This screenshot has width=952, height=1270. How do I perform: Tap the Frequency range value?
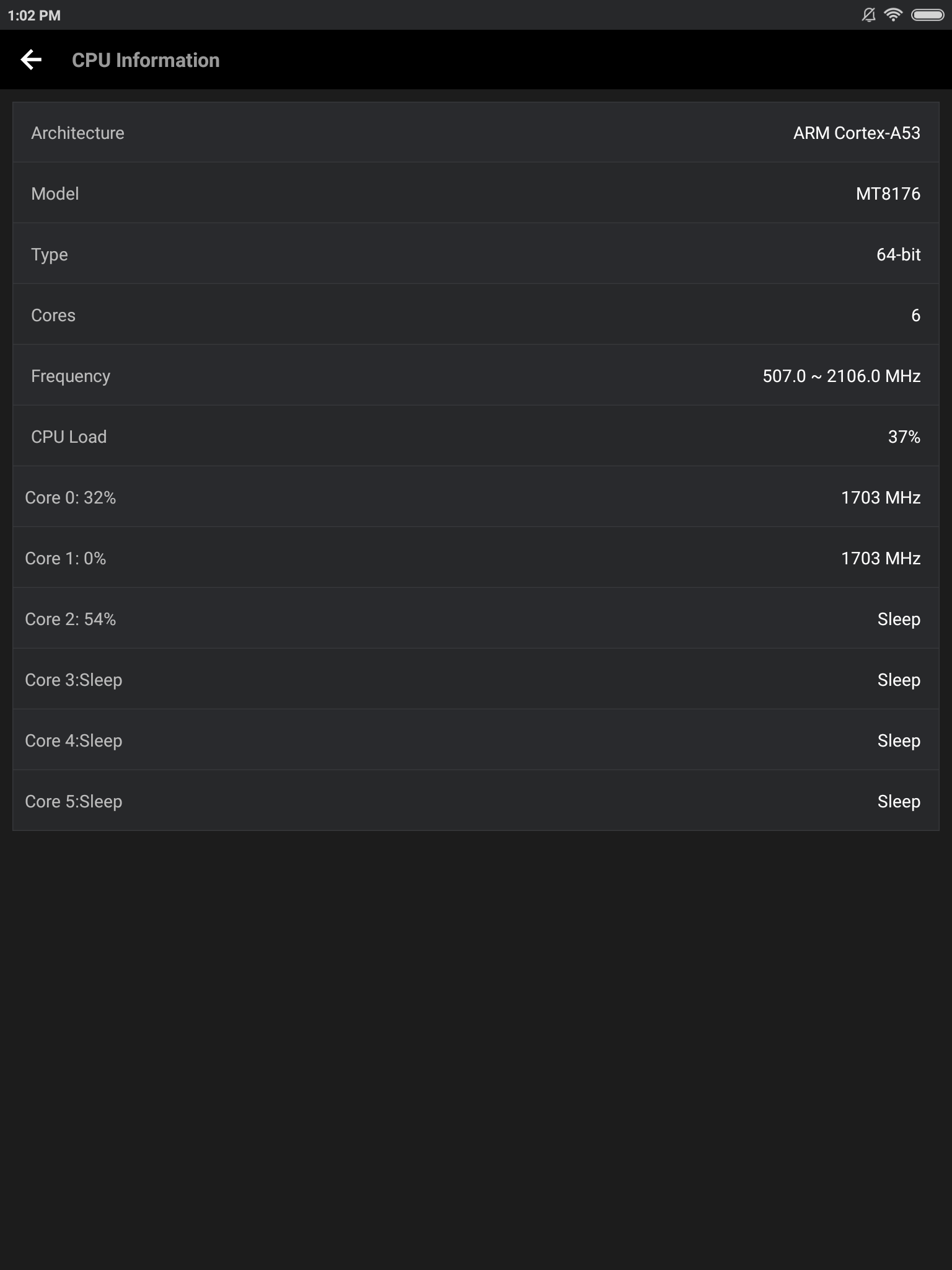[x=841, y=376]
